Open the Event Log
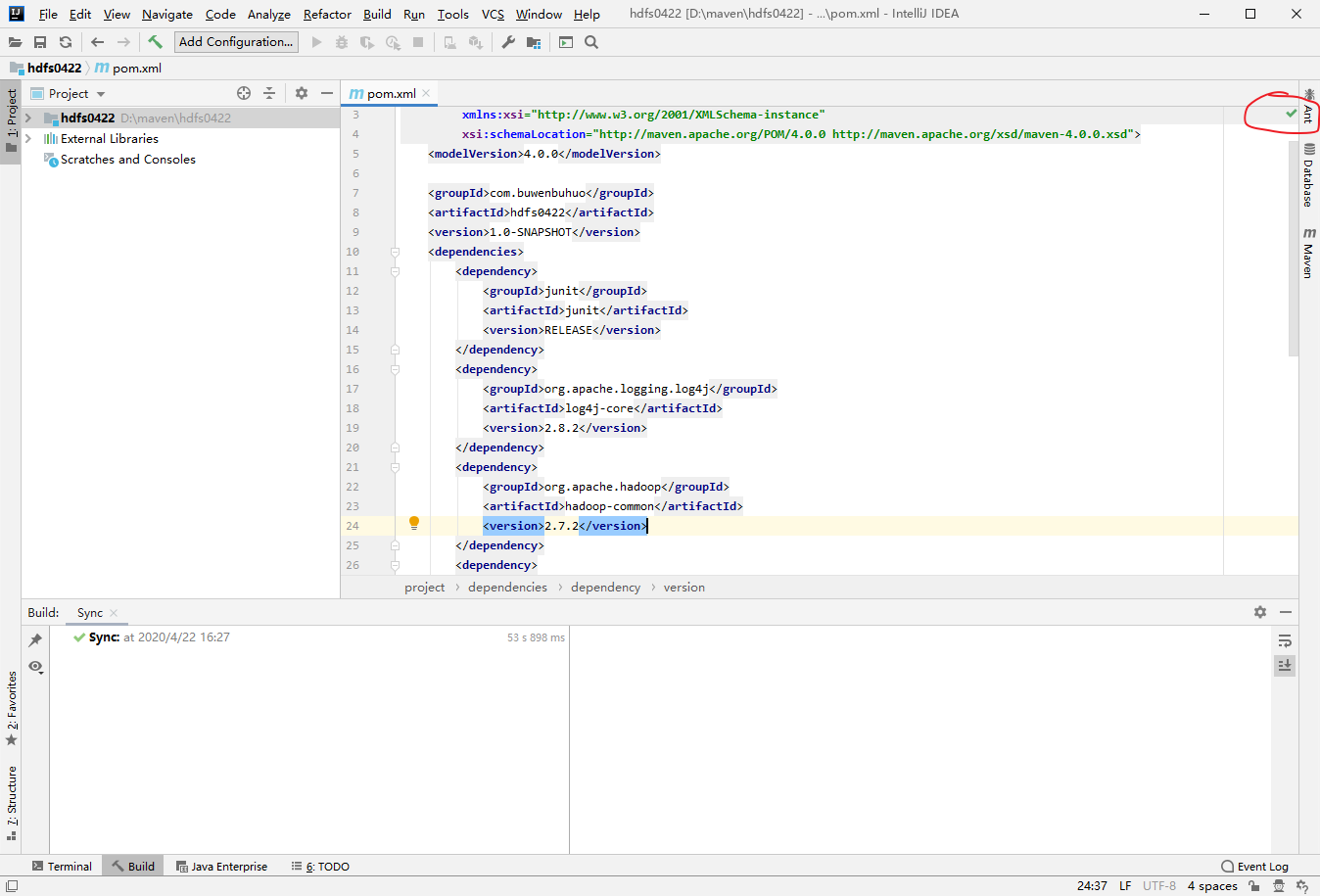Viewport: 1320px width, 896px height. [1255, 867]
